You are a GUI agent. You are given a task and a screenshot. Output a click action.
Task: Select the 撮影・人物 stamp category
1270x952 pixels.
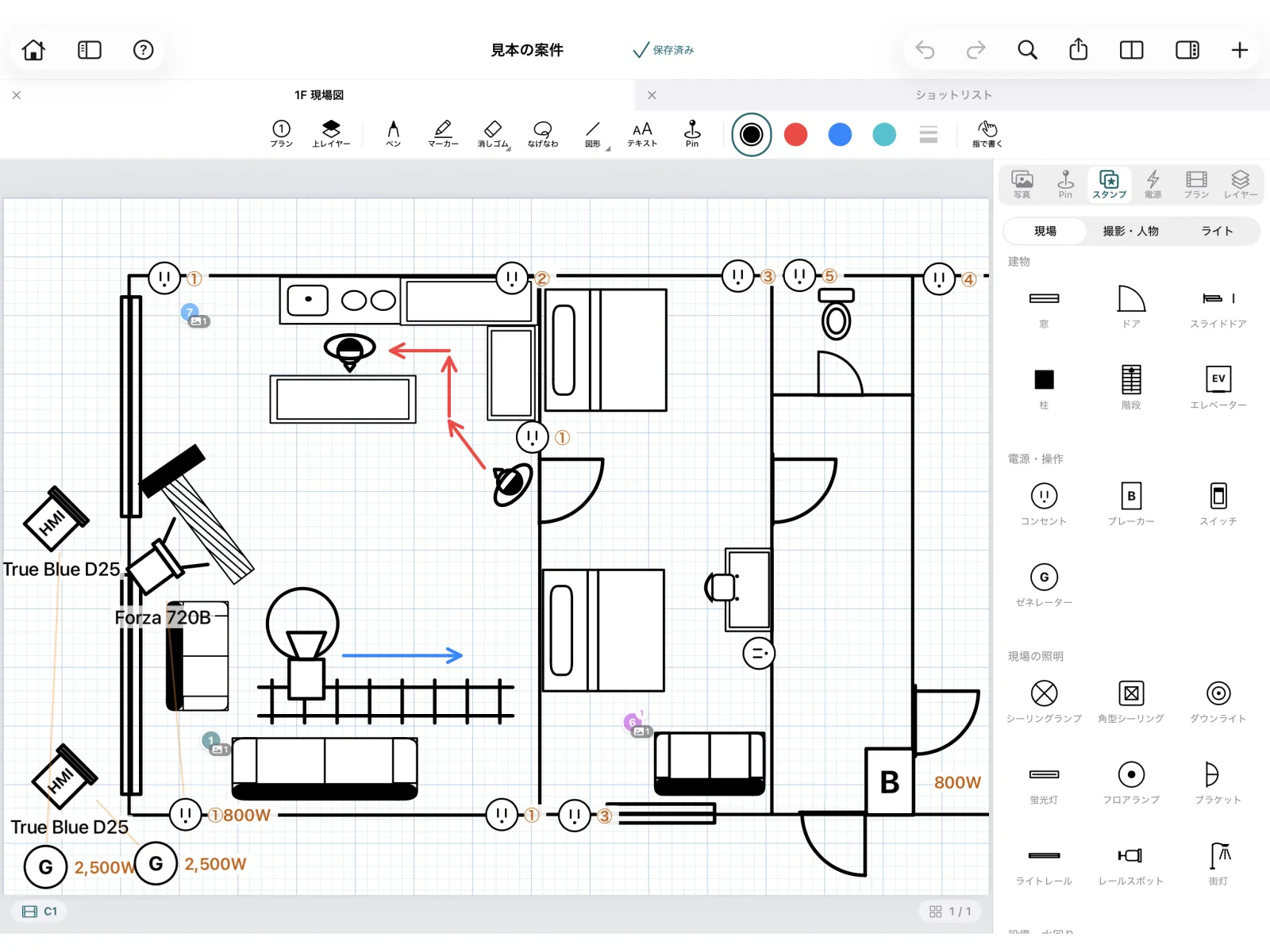point(1130,231)
